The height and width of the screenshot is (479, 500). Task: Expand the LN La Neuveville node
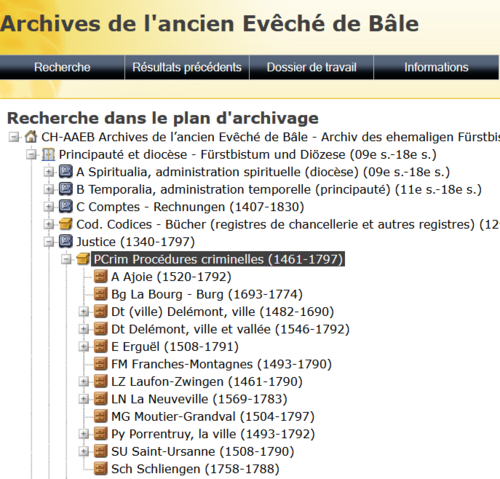click(84, 399)
